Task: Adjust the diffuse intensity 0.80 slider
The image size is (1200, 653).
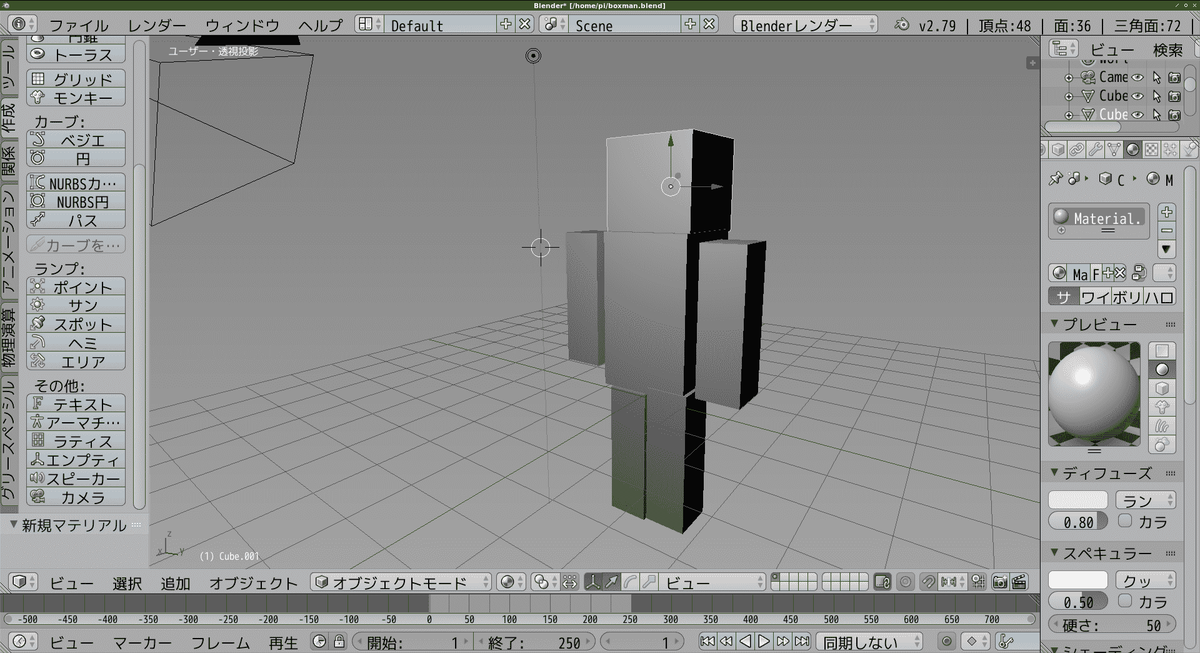Action: (x=1078, y=521)
